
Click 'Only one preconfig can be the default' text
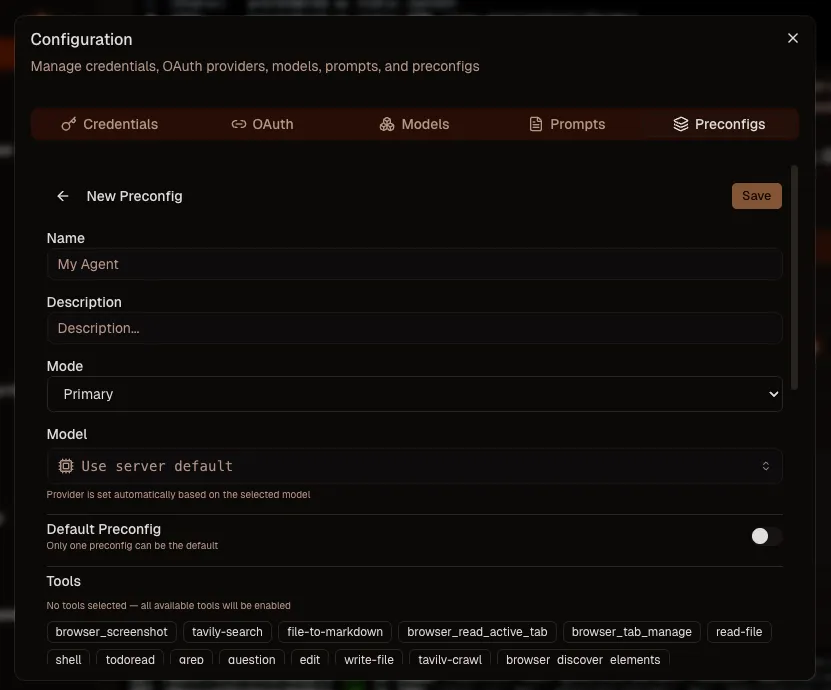pyautogui.click(x=132, y=545)
